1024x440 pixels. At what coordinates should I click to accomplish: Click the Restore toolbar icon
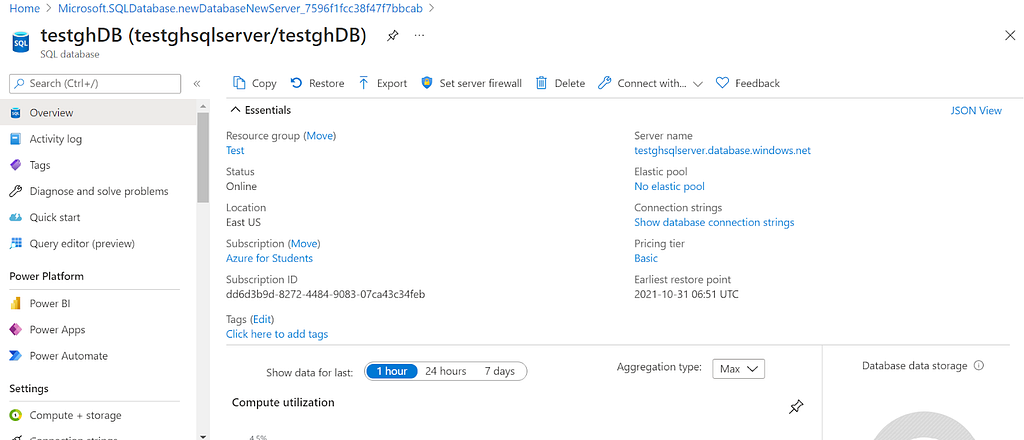[296, 83]
